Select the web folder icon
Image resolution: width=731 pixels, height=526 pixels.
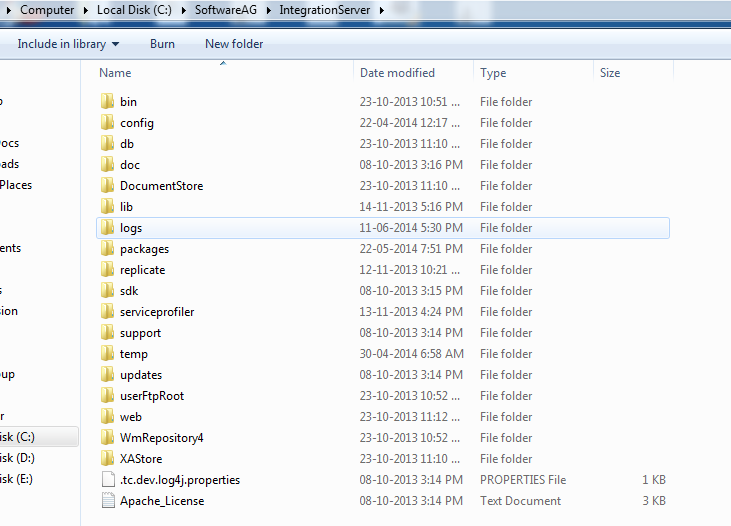click(107, 416)
